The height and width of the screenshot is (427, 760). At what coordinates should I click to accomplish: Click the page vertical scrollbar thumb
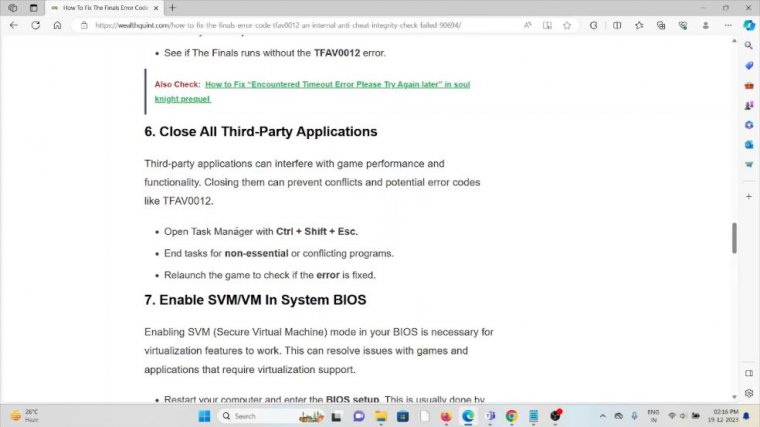(x=734, y=237)
